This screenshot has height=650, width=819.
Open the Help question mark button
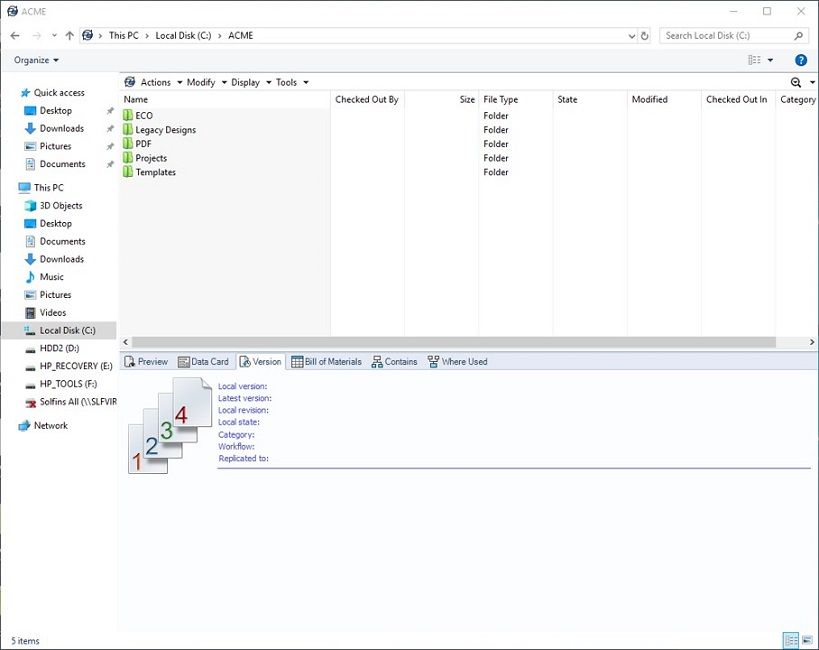pyautogui.click(x=800, y=59)
